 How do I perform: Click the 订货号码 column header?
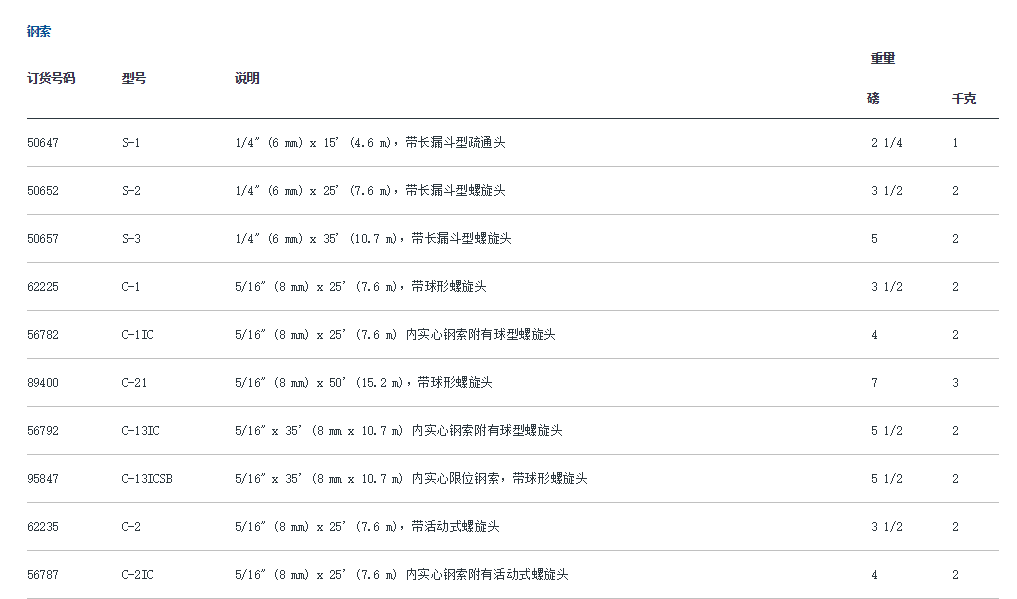pyautogui.click(x=51, y=78)
